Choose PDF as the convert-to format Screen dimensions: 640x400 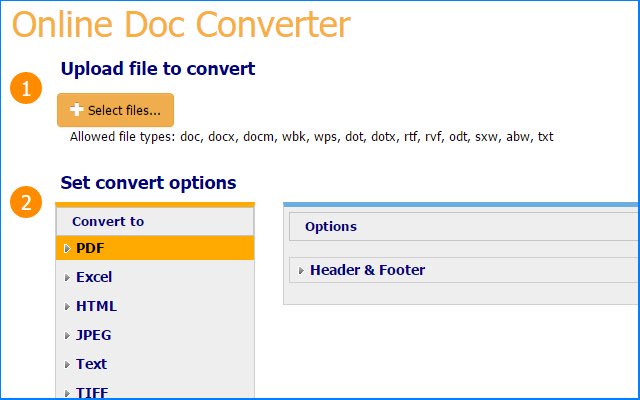click(155, 248)
